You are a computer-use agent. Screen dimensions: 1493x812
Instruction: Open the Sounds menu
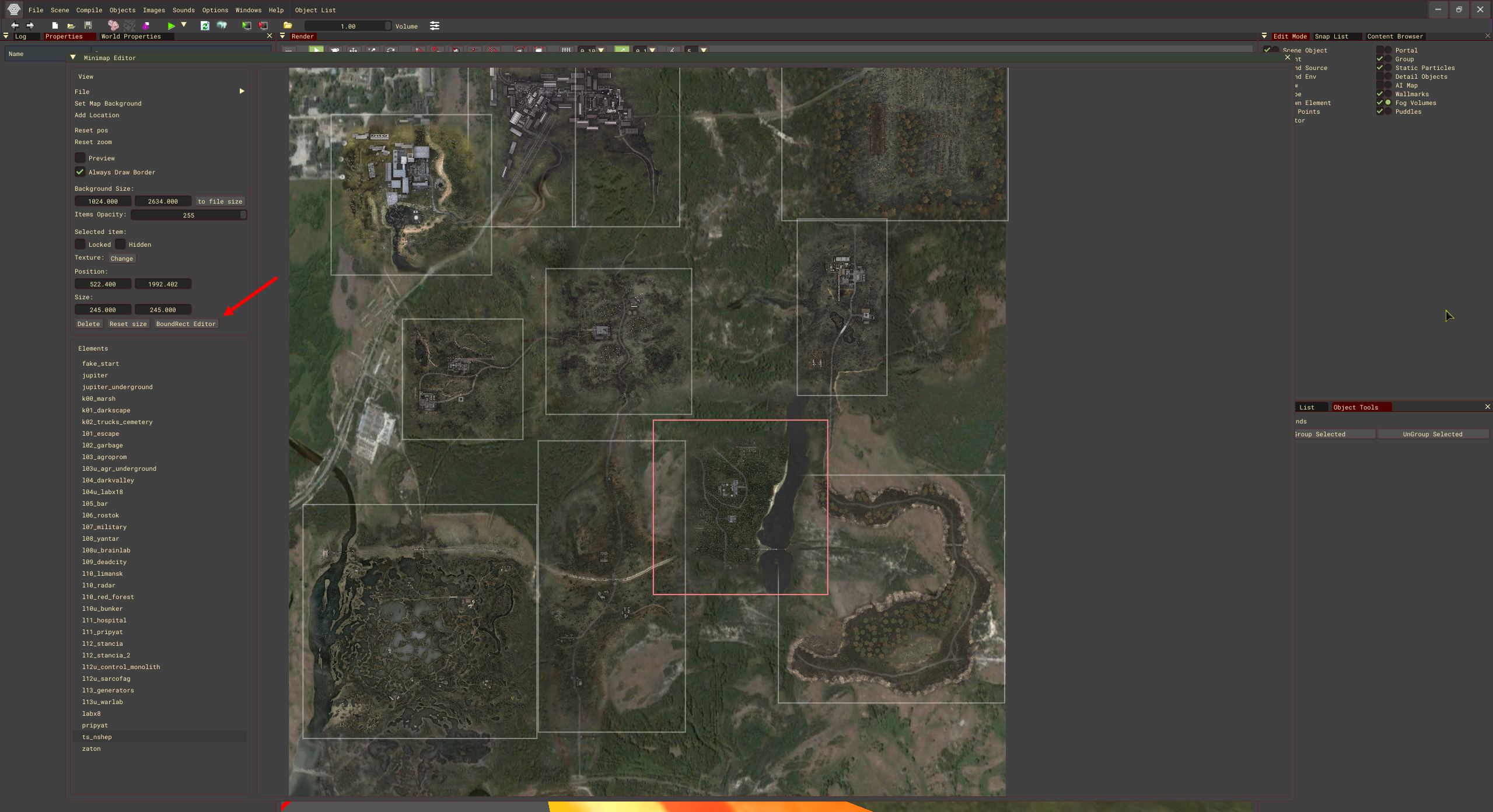[x=184, y=10]
